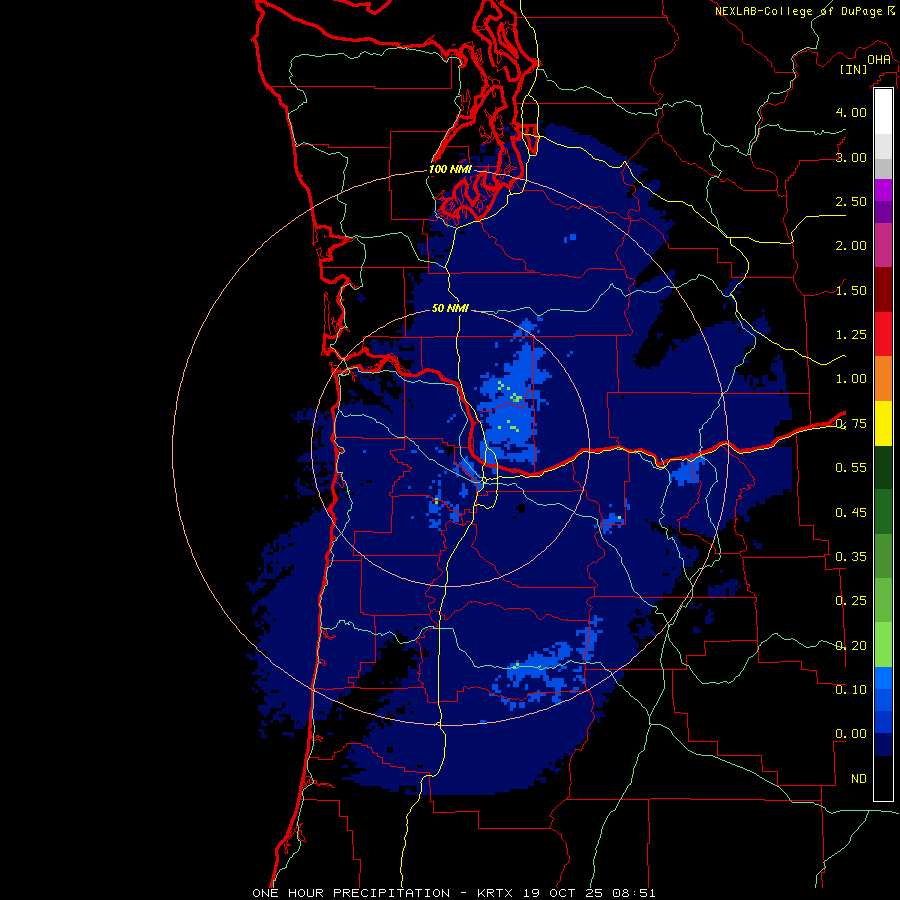900x900 pixels.
Task: Select the orange legend color block
Action: click(x=883, y=379)
